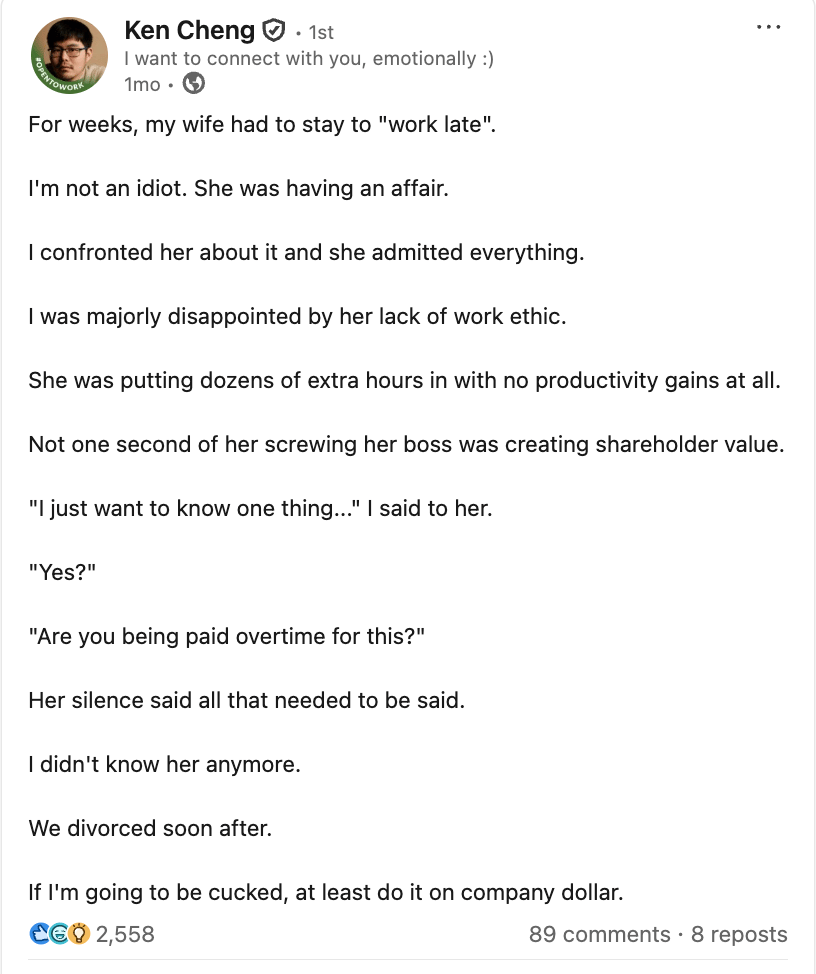This screenshot has width=816, height=974.
Task: Click the lightbulb Insightful reaction icon
Action: pyautogui.click(x=79, y=934)
